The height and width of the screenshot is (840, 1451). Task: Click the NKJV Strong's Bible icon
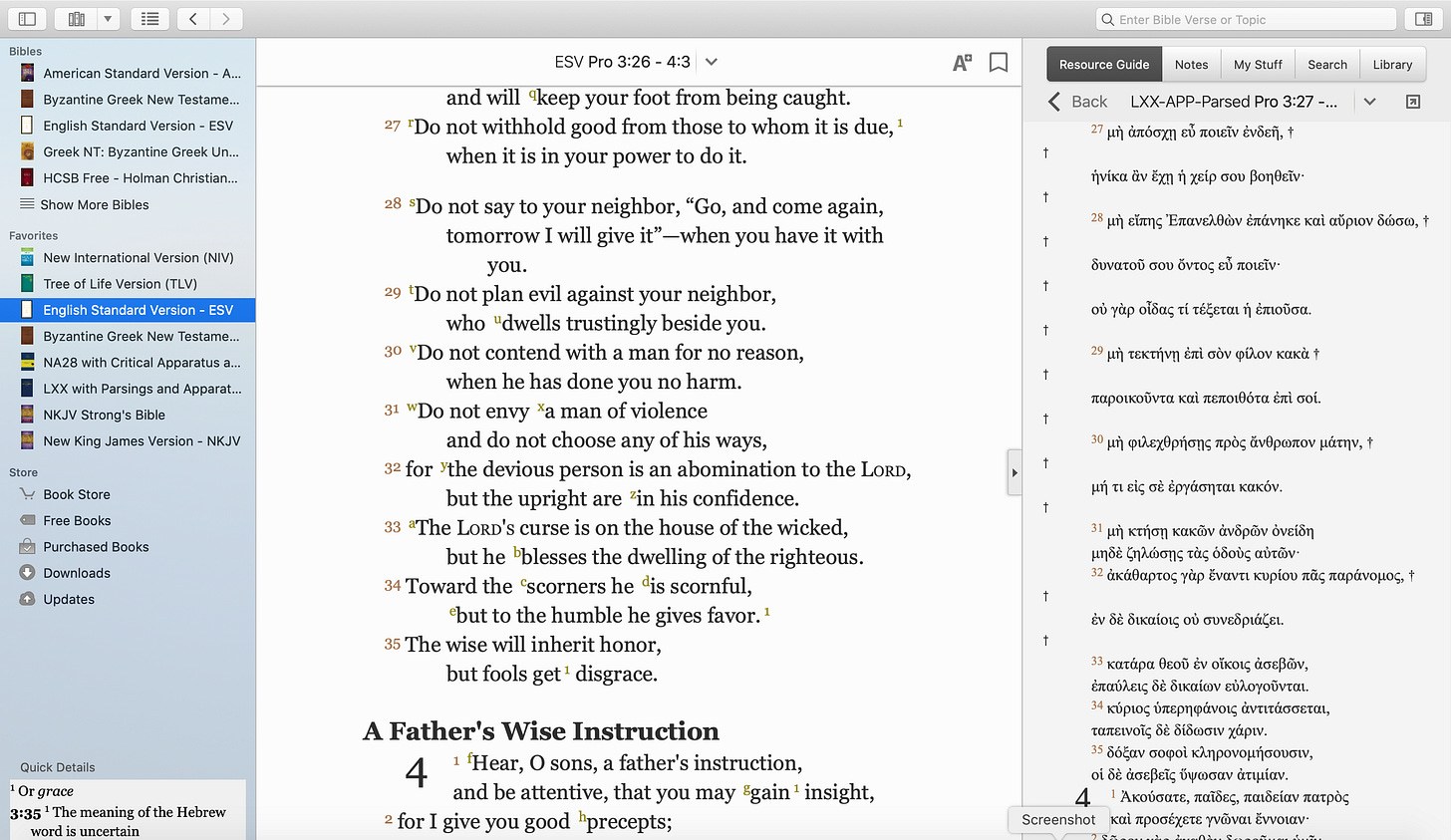pyautogui.click(x=27, y=415)
